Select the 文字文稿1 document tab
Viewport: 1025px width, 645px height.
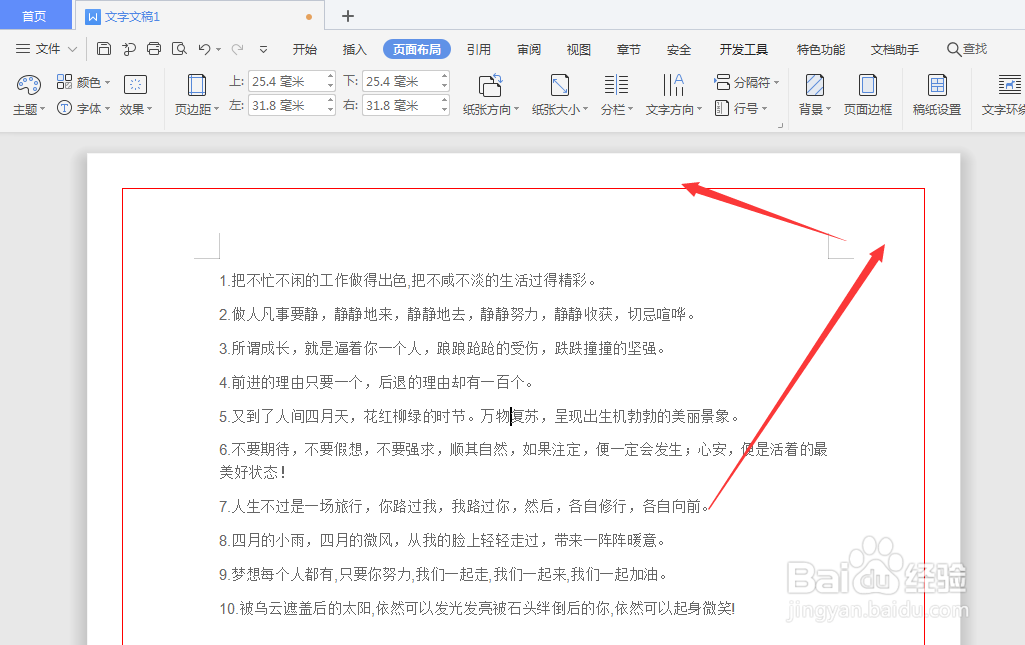point(199,16)
